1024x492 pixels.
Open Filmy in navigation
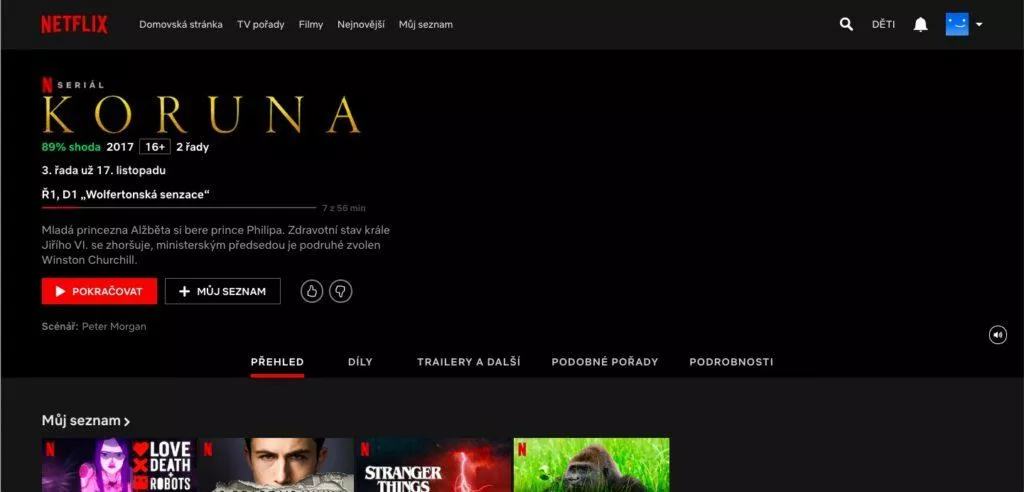point(311,25)
